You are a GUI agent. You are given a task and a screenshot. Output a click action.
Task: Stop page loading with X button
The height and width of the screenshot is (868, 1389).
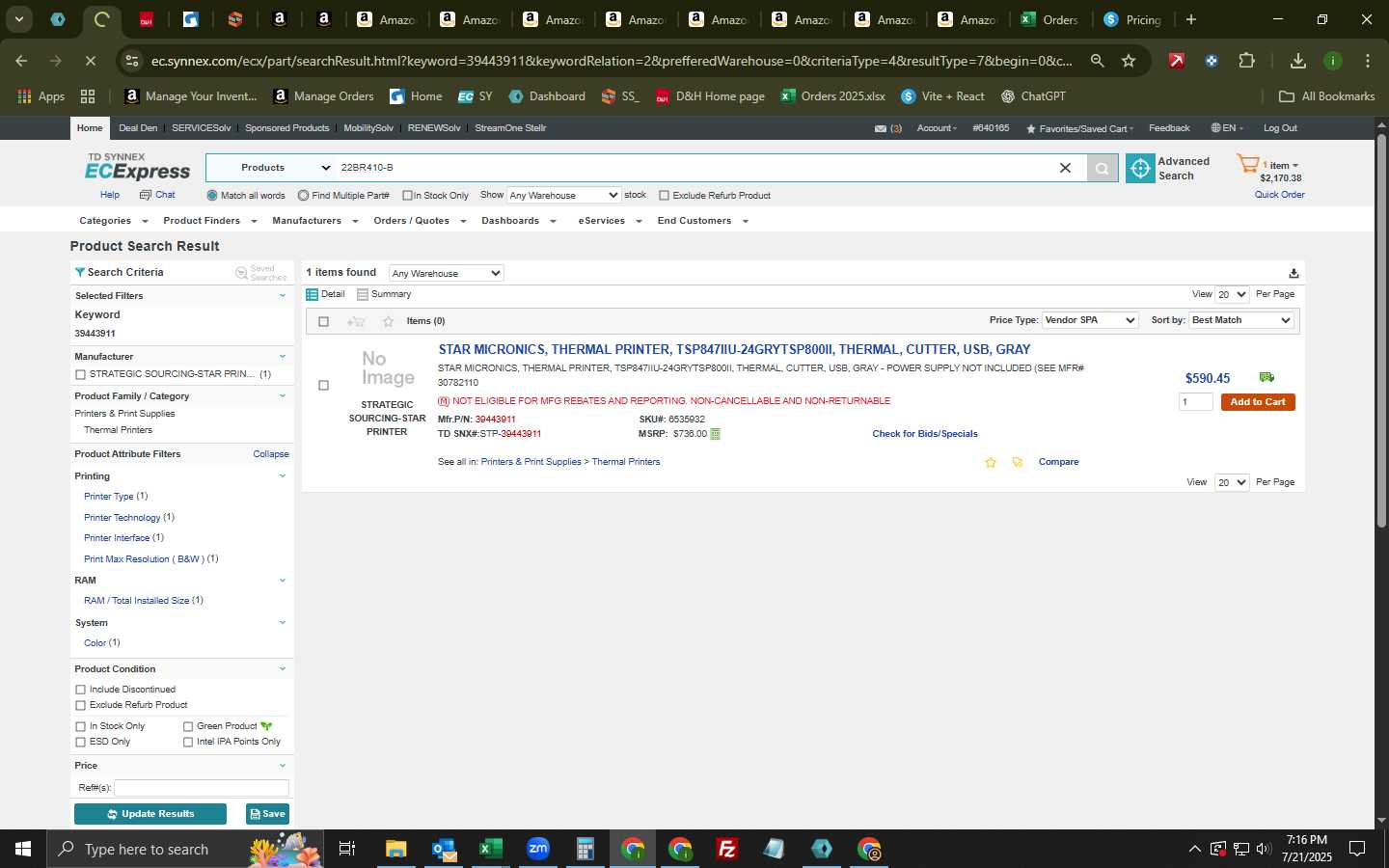click(x=90, y=61)
